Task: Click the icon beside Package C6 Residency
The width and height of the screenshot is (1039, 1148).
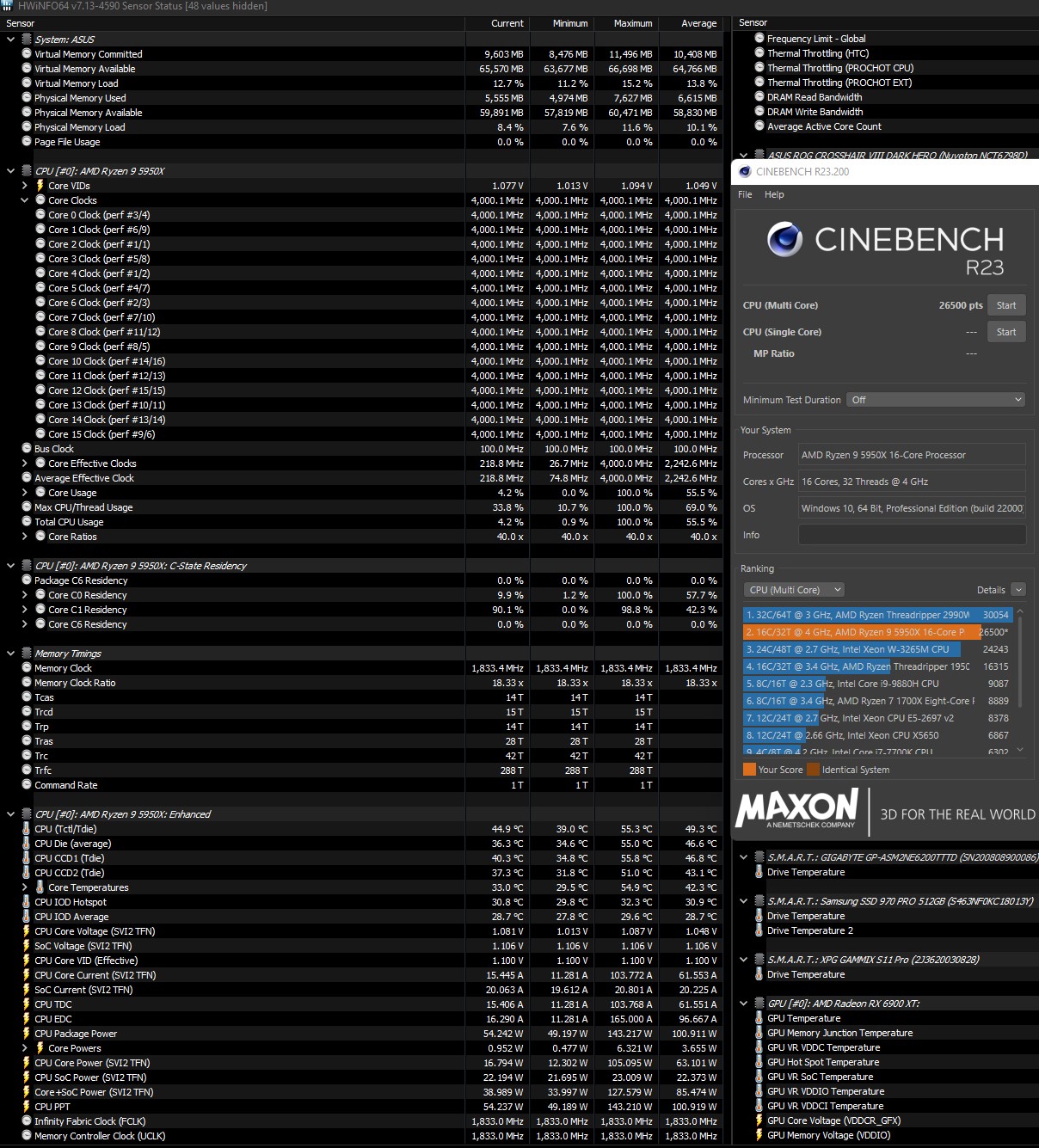Action: pos(27,580)
